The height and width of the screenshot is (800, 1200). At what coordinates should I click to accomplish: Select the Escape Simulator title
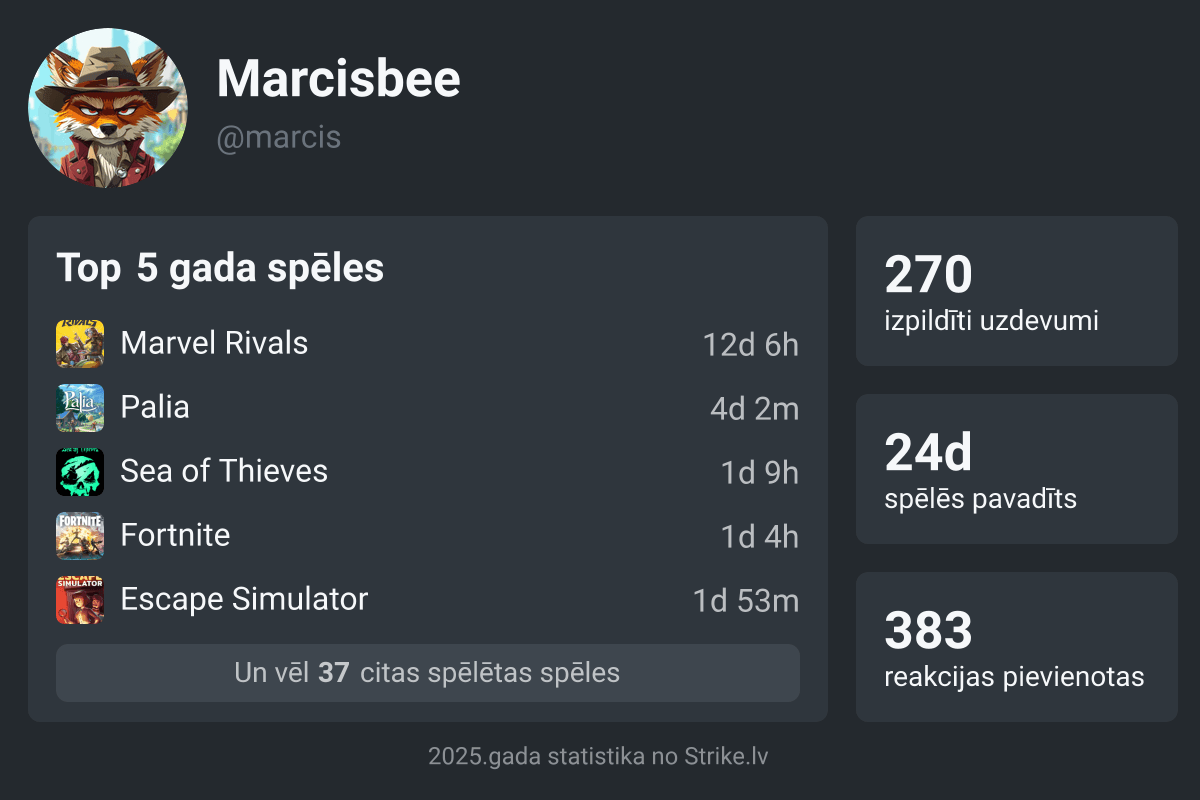244,600
